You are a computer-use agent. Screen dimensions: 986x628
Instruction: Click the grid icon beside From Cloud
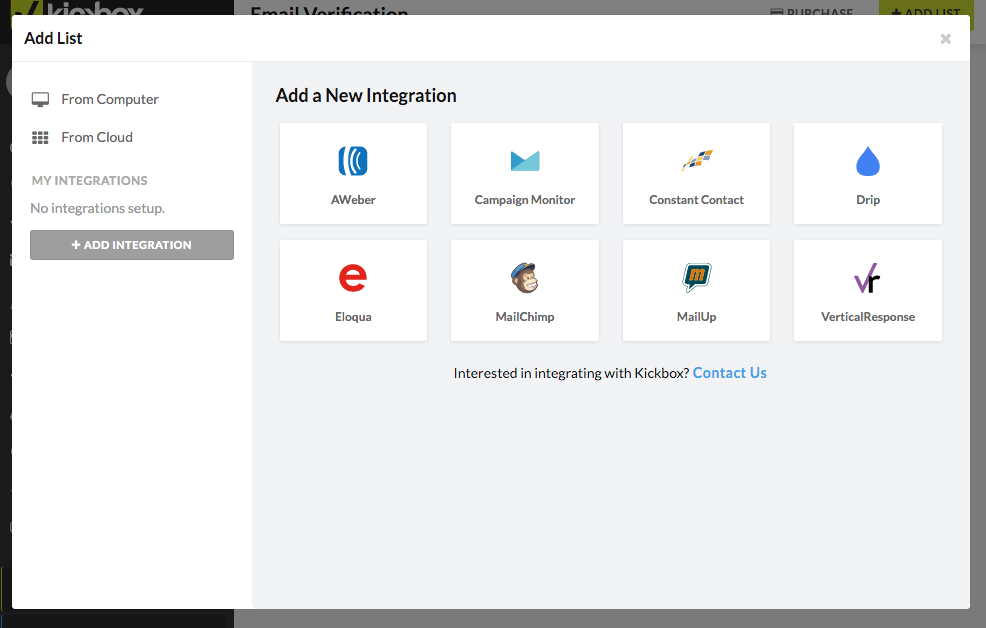[40, 138]
